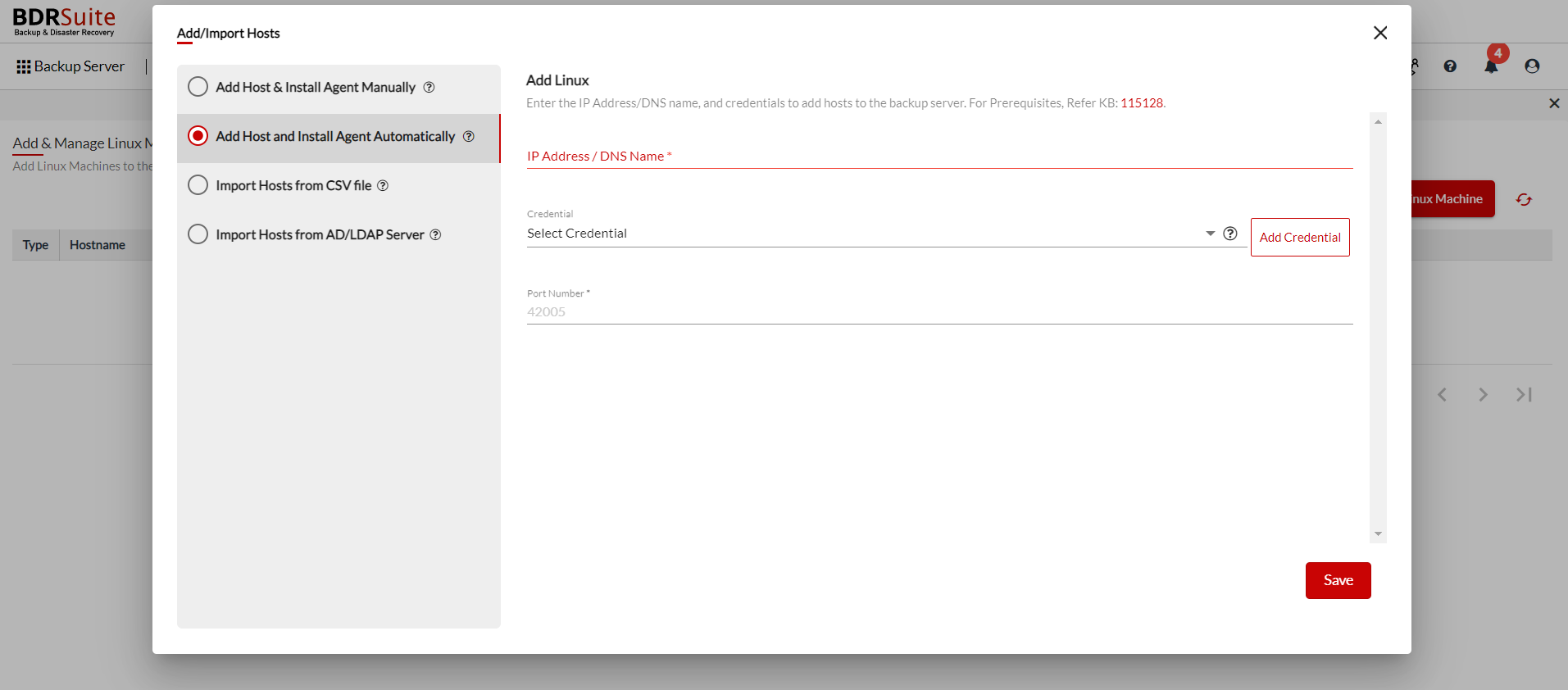Image resolution: width=1568 pixels, height=690 pixels.
Task: Click the BDRSuite logo
Action: [64, 22]
